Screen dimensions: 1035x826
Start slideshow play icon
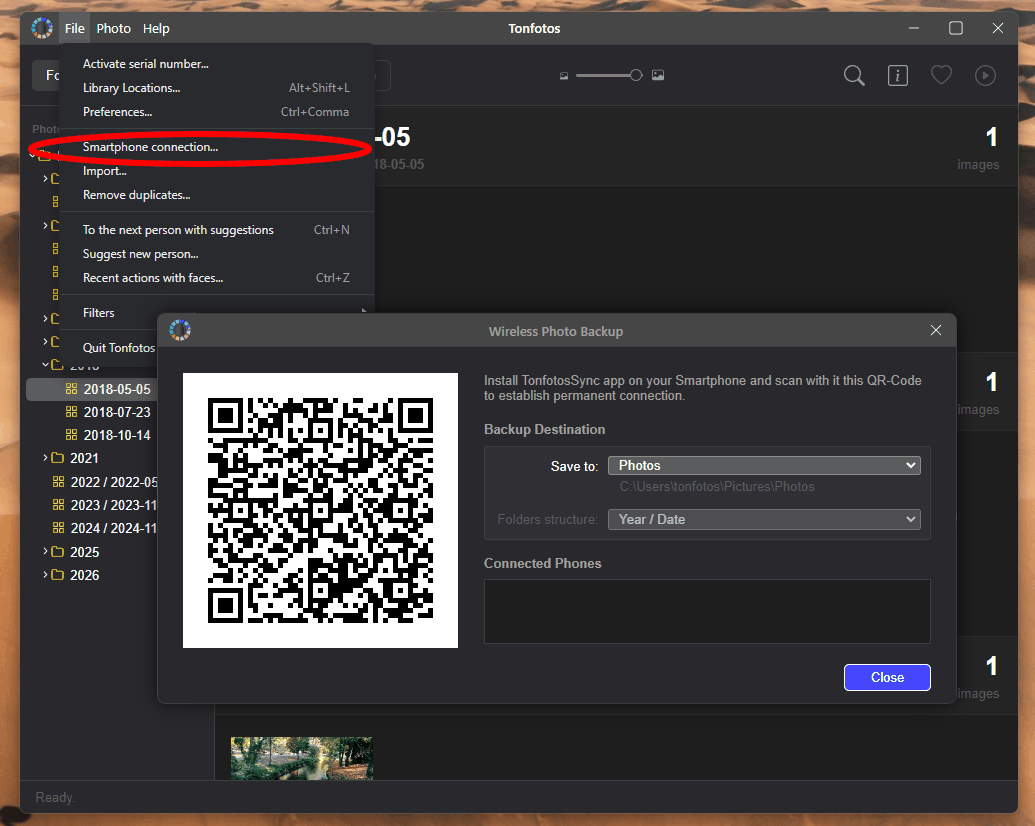tap(985, 75)
